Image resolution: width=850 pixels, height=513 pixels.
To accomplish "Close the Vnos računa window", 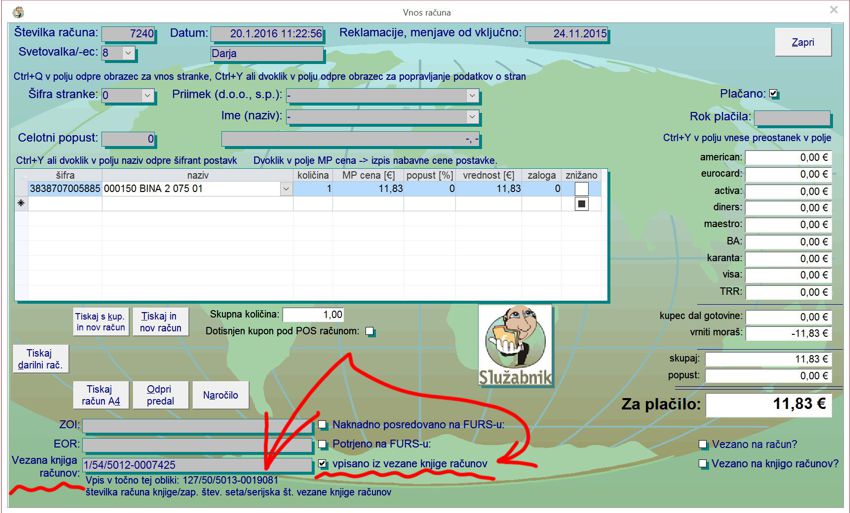I will click(x=834, y=10).
